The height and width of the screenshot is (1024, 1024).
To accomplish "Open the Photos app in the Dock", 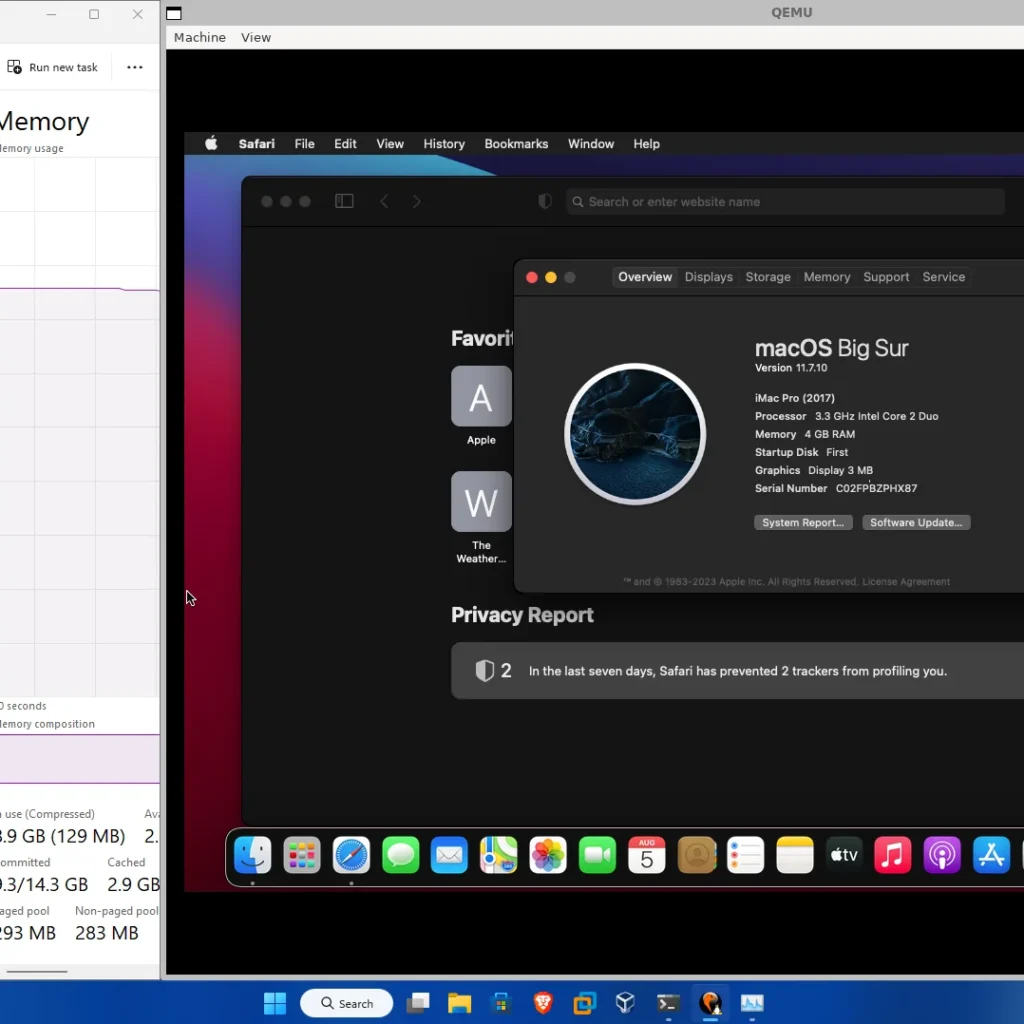I will coord(548,855).
